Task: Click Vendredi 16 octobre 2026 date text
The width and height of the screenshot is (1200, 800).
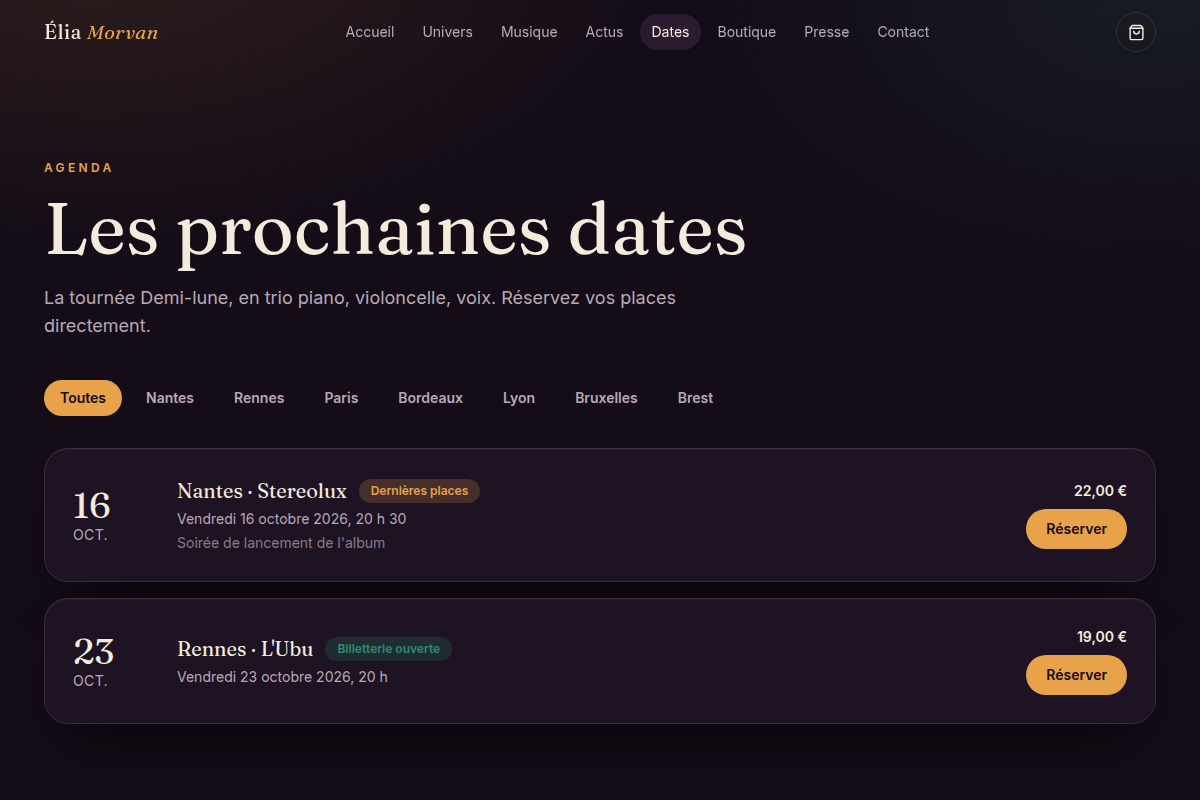Action: click(292, 519)
